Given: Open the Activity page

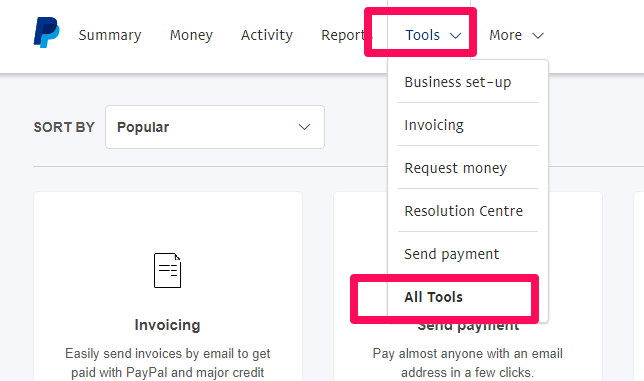Looking at the screenshot, I should click(x=267, y=35).
